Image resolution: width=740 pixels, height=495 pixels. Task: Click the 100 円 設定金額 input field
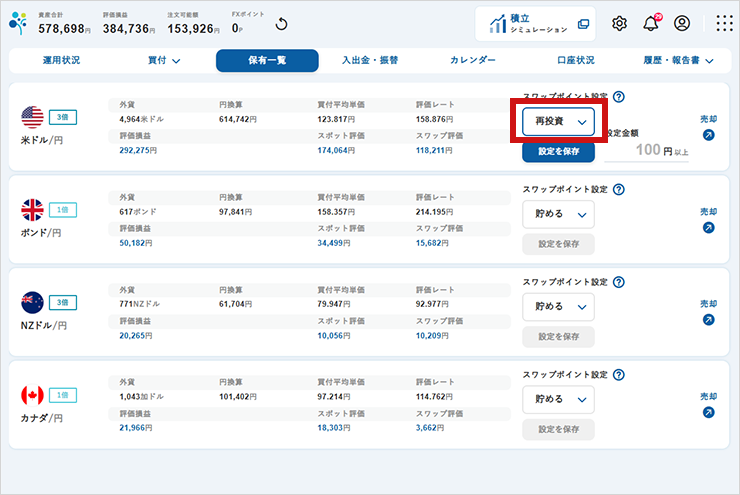pyautogui.click(x=647, y=151)
